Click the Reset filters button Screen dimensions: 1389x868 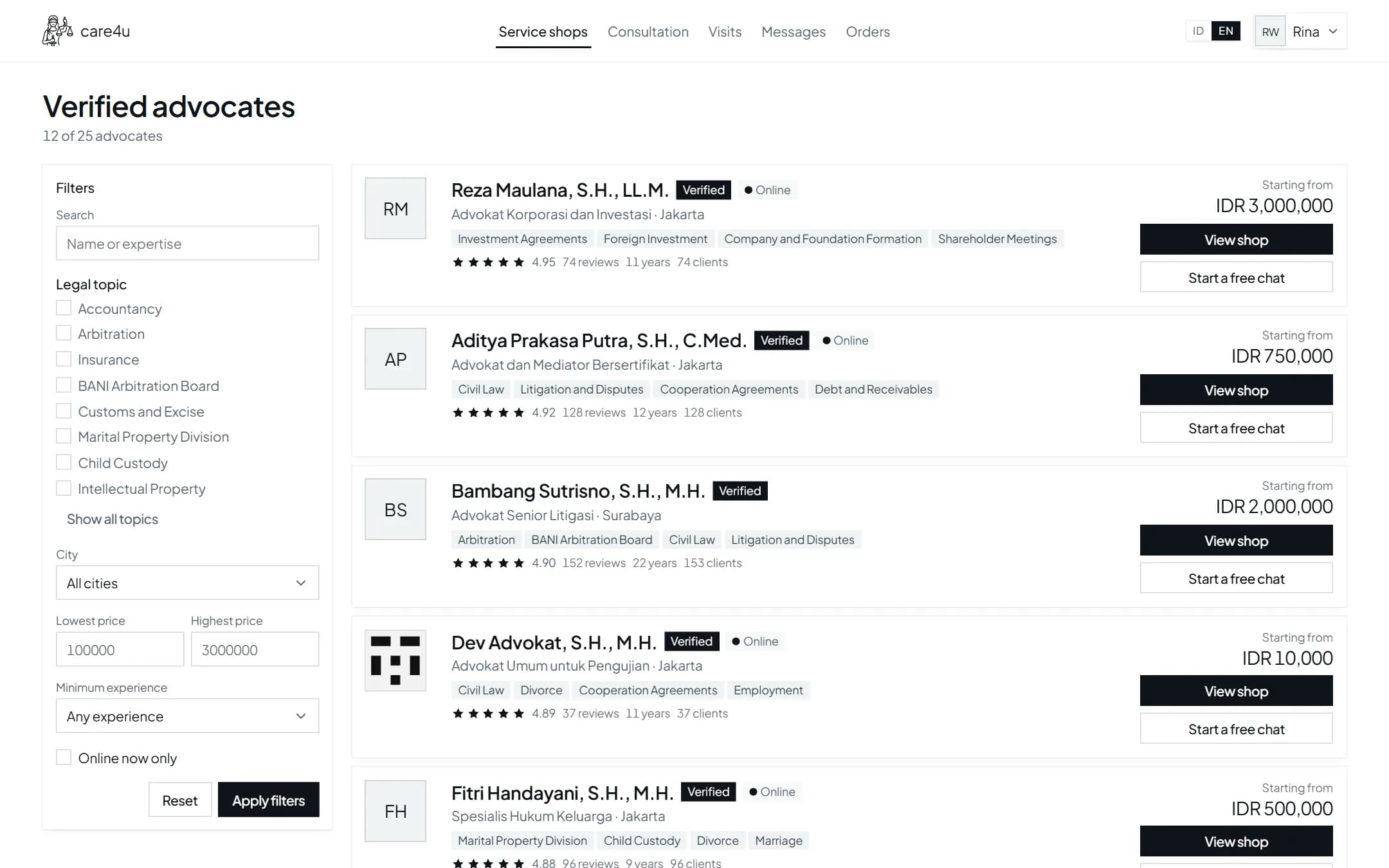[x=180, y=800]
